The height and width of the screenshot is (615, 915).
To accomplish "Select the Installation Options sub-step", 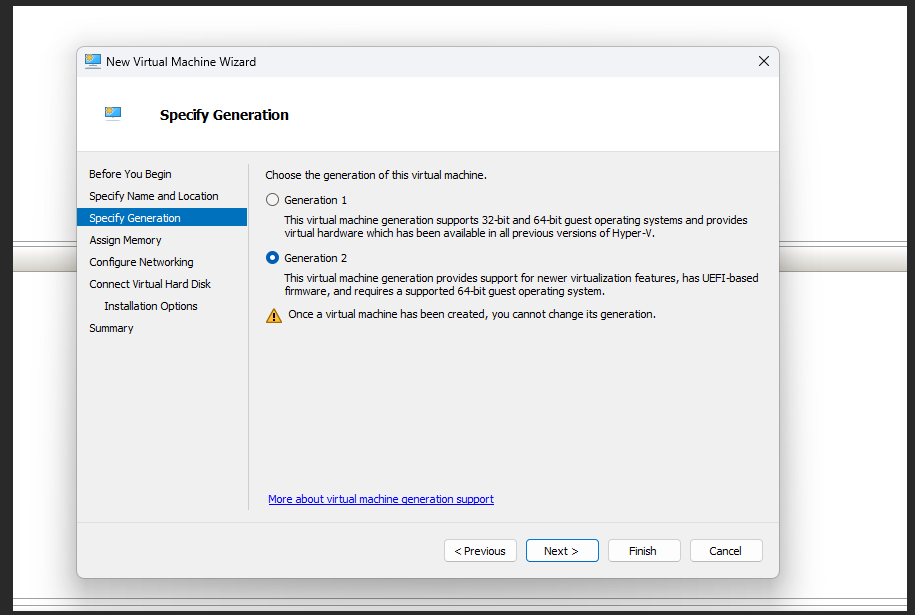I will (x=151, y=306).
